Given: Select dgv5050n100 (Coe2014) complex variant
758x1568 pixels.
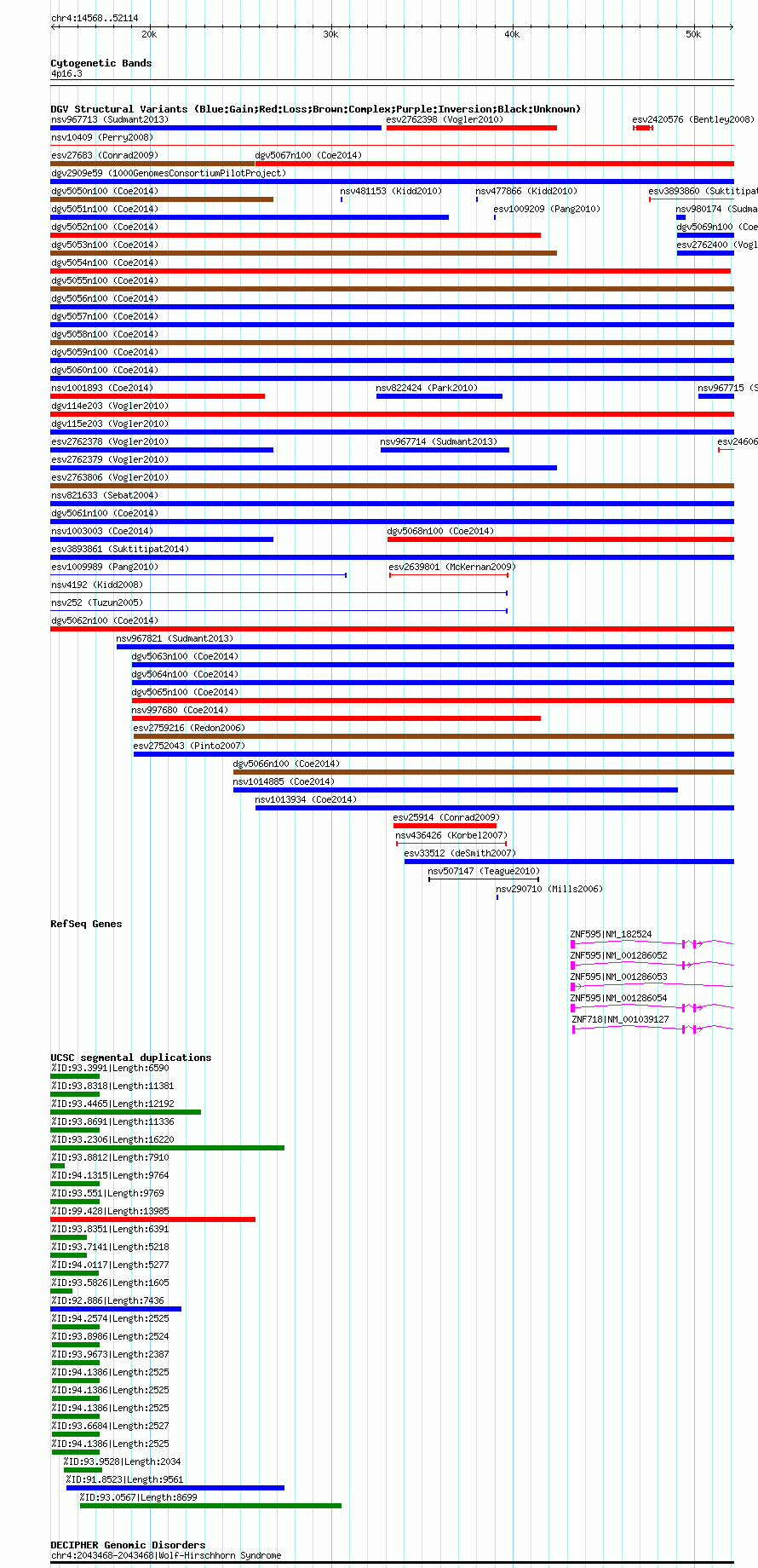Looking at the screenshot, I should pos(162,199).
